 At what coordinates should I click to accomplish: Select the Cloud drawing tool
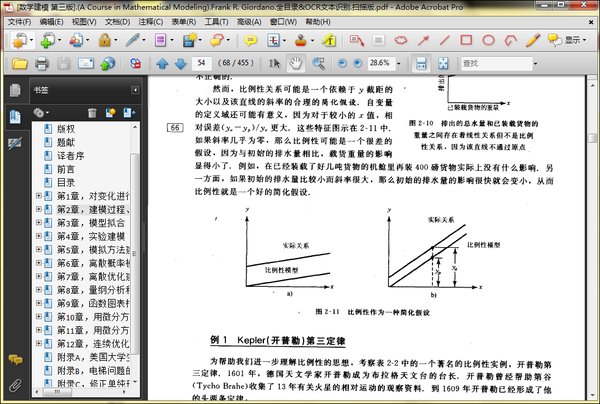click(x=401, y=40)
